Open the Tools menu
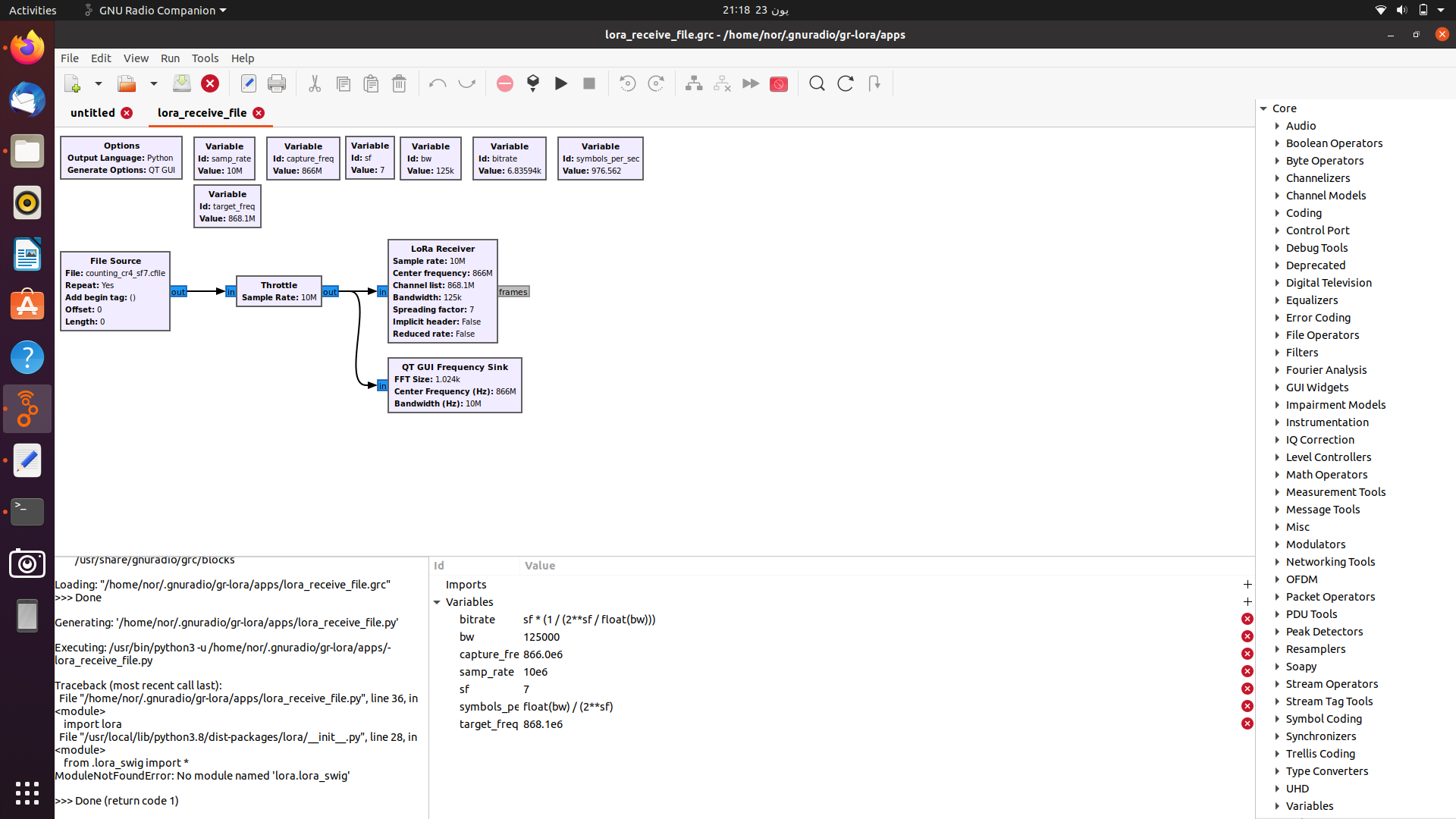 pos(205,58)
